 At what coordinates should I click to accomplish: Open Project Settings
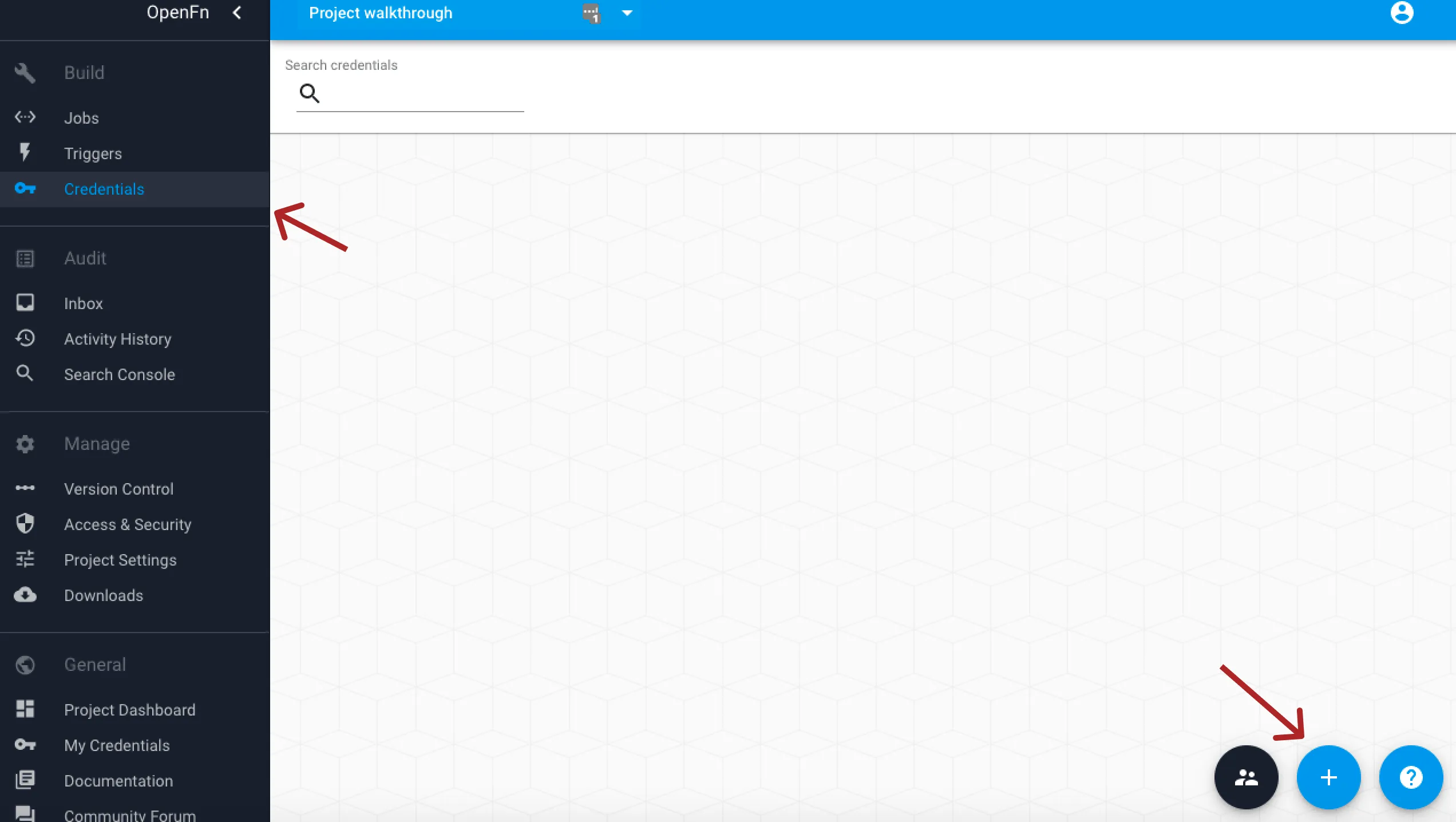134,560
